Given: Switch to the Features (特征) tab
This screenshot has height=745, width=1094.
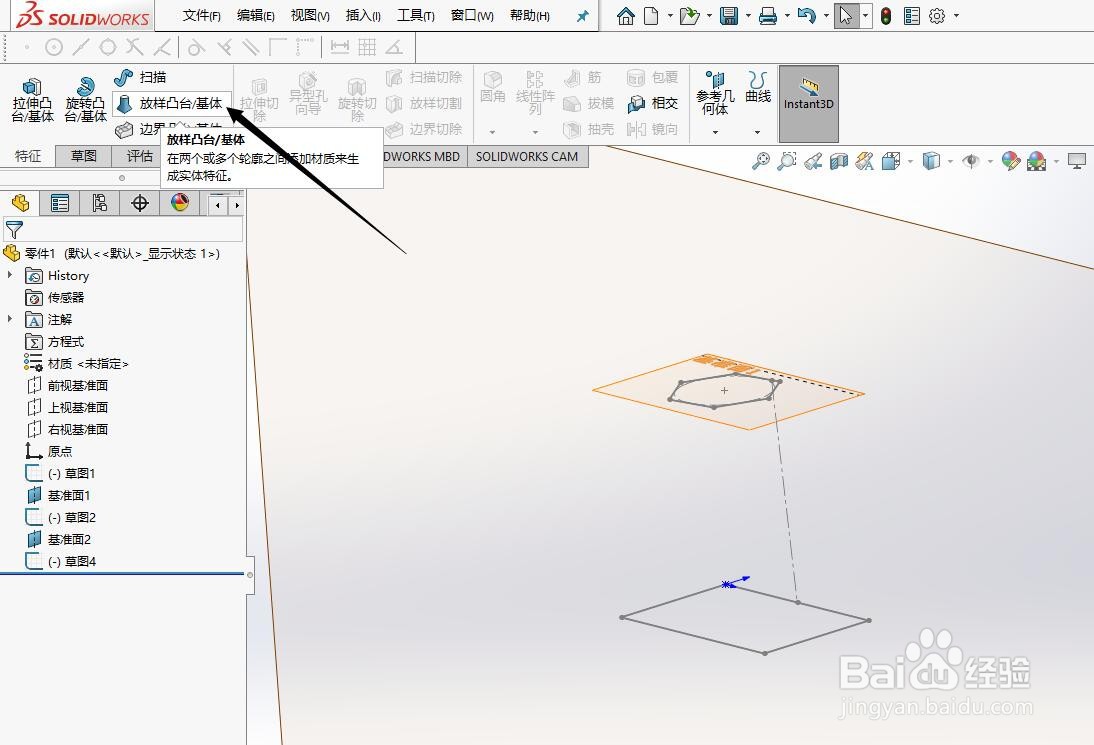Looking at the screenshot, I should (28, 156).
